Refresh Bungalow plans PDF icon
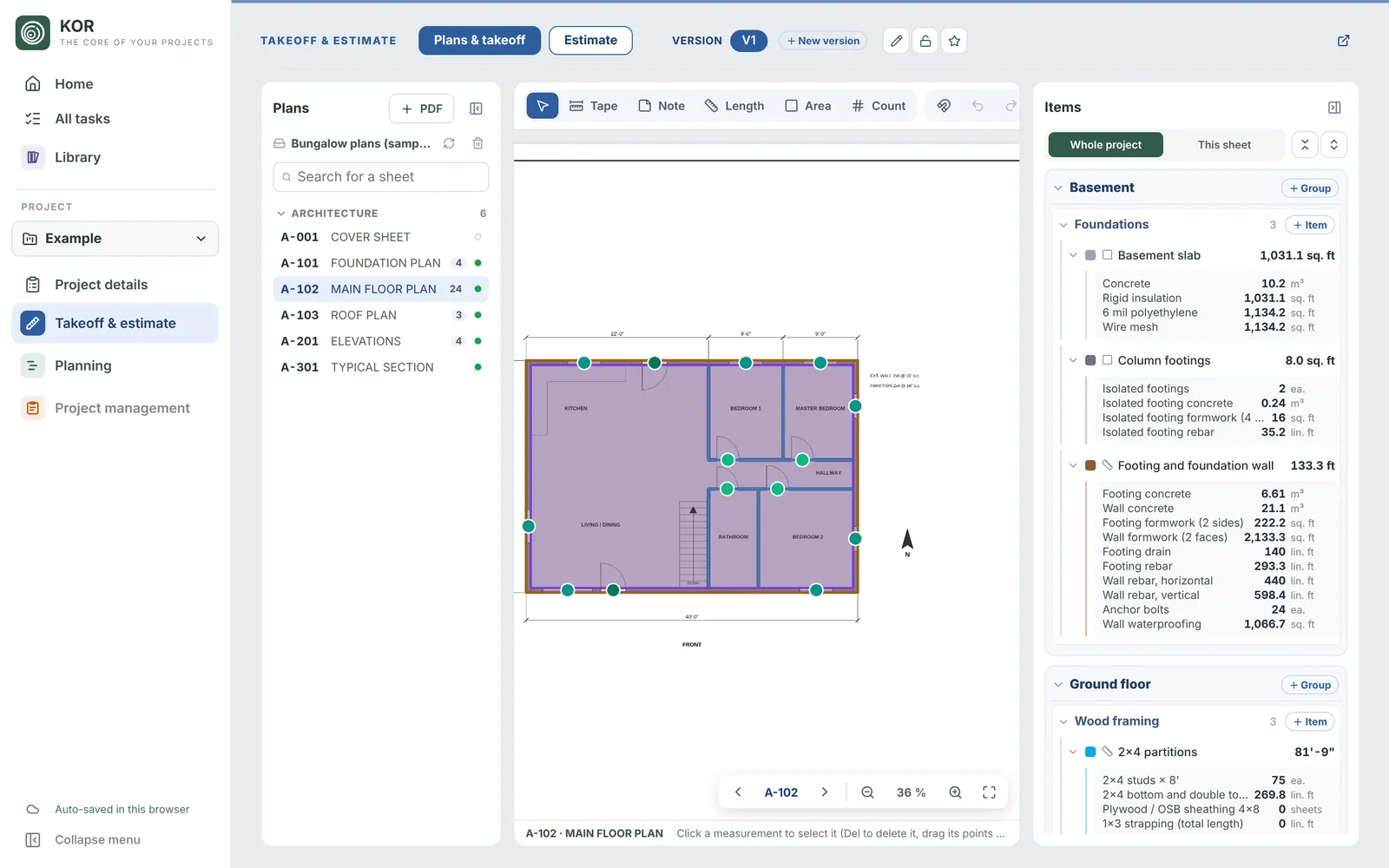1389x868 pixels. click(x=449, y=143)
